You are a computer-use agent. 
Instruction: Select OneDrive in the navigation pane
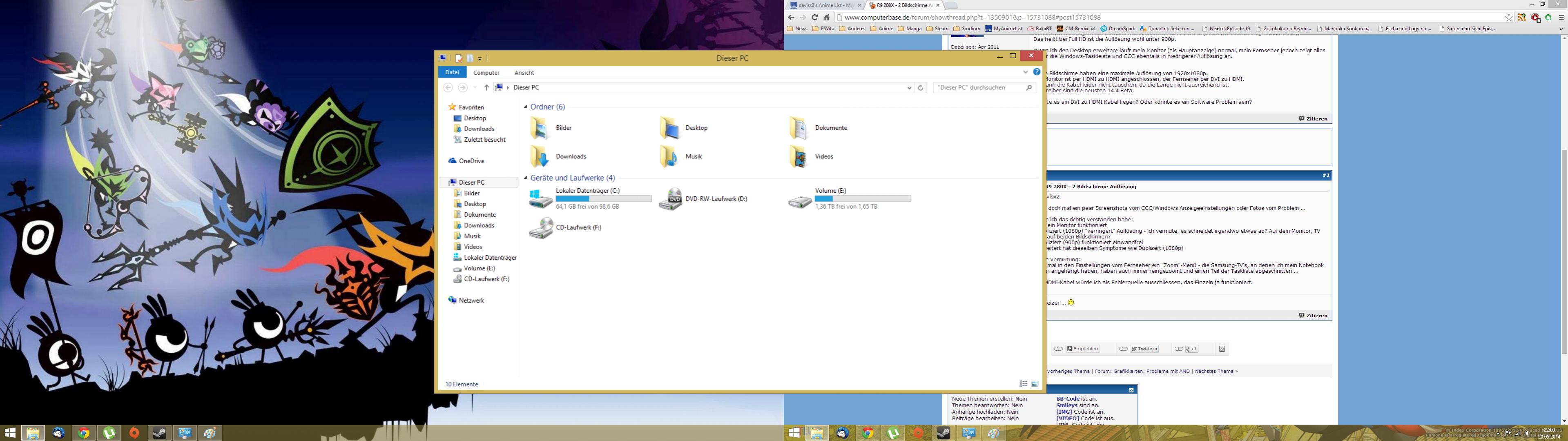pos(471,161)
